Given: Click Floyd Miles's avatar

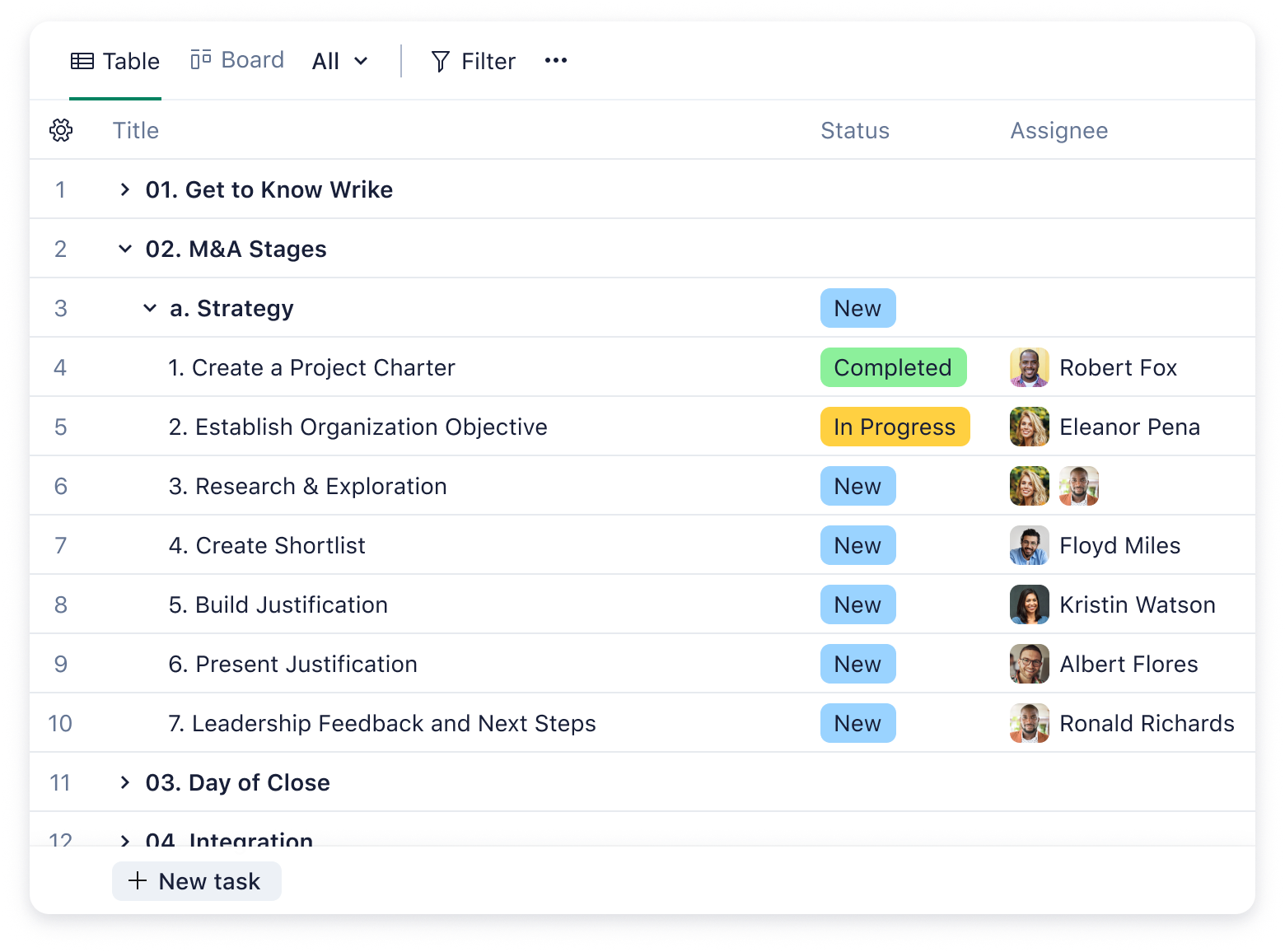Looking at the screenshot, I should [x=1030, y=545].
